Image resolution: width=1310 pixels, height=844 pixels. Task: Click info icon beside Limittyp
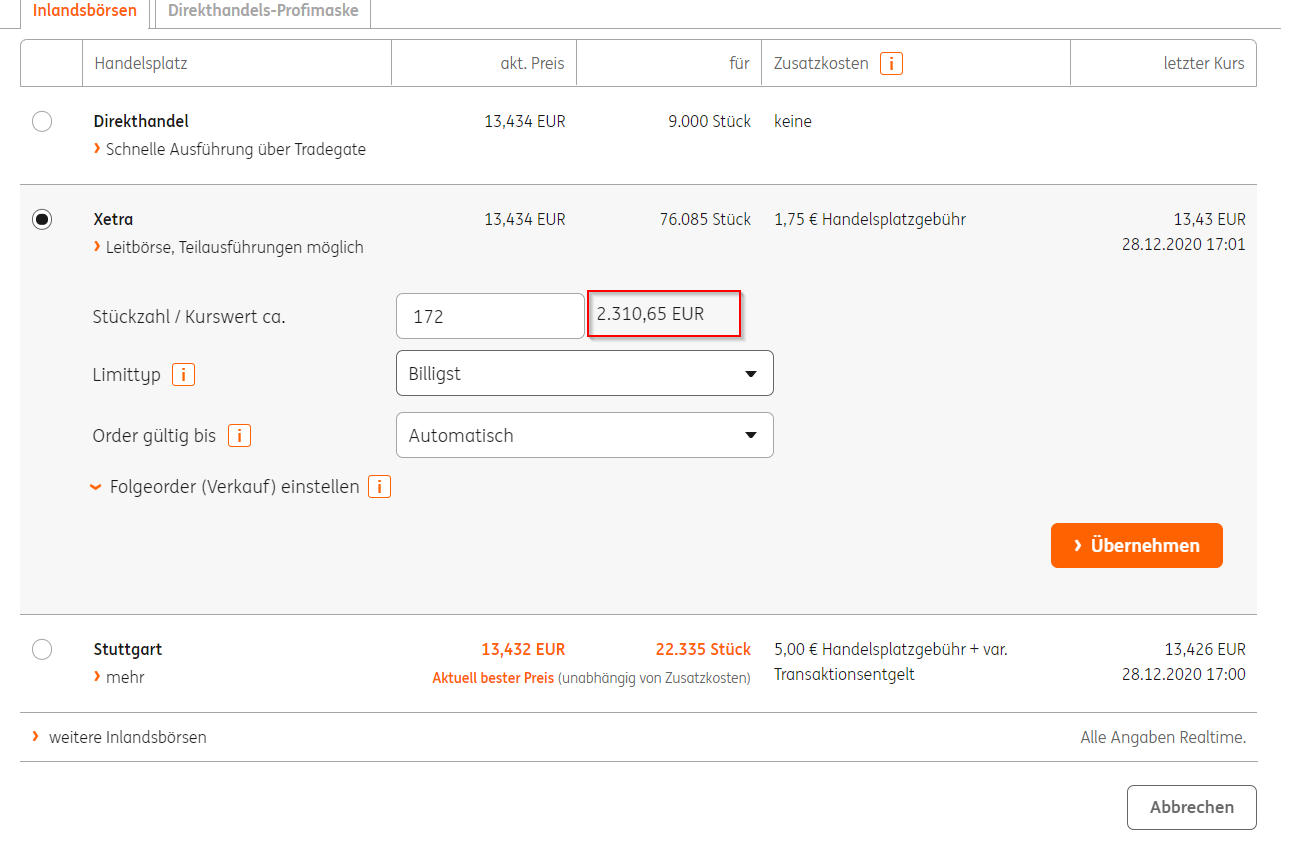click(183, 375)
